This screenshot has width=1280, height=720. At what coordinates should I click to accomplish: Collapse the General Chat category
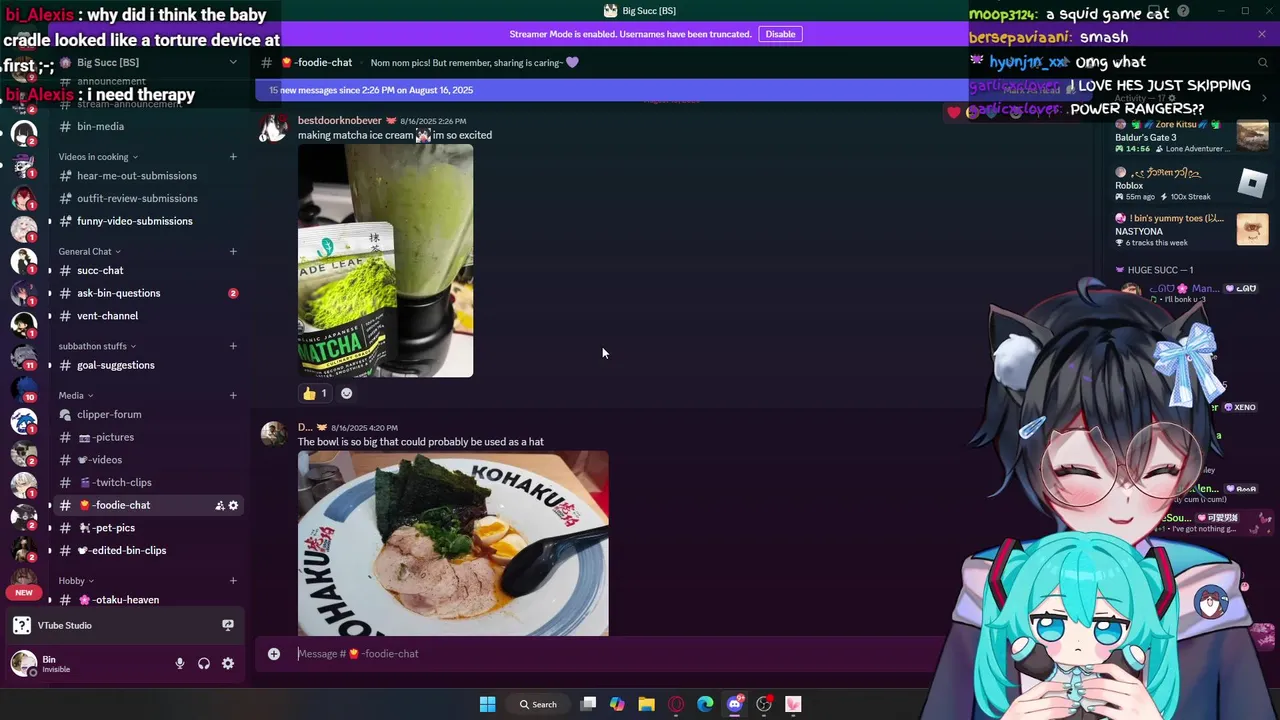(x=89, y=252)
